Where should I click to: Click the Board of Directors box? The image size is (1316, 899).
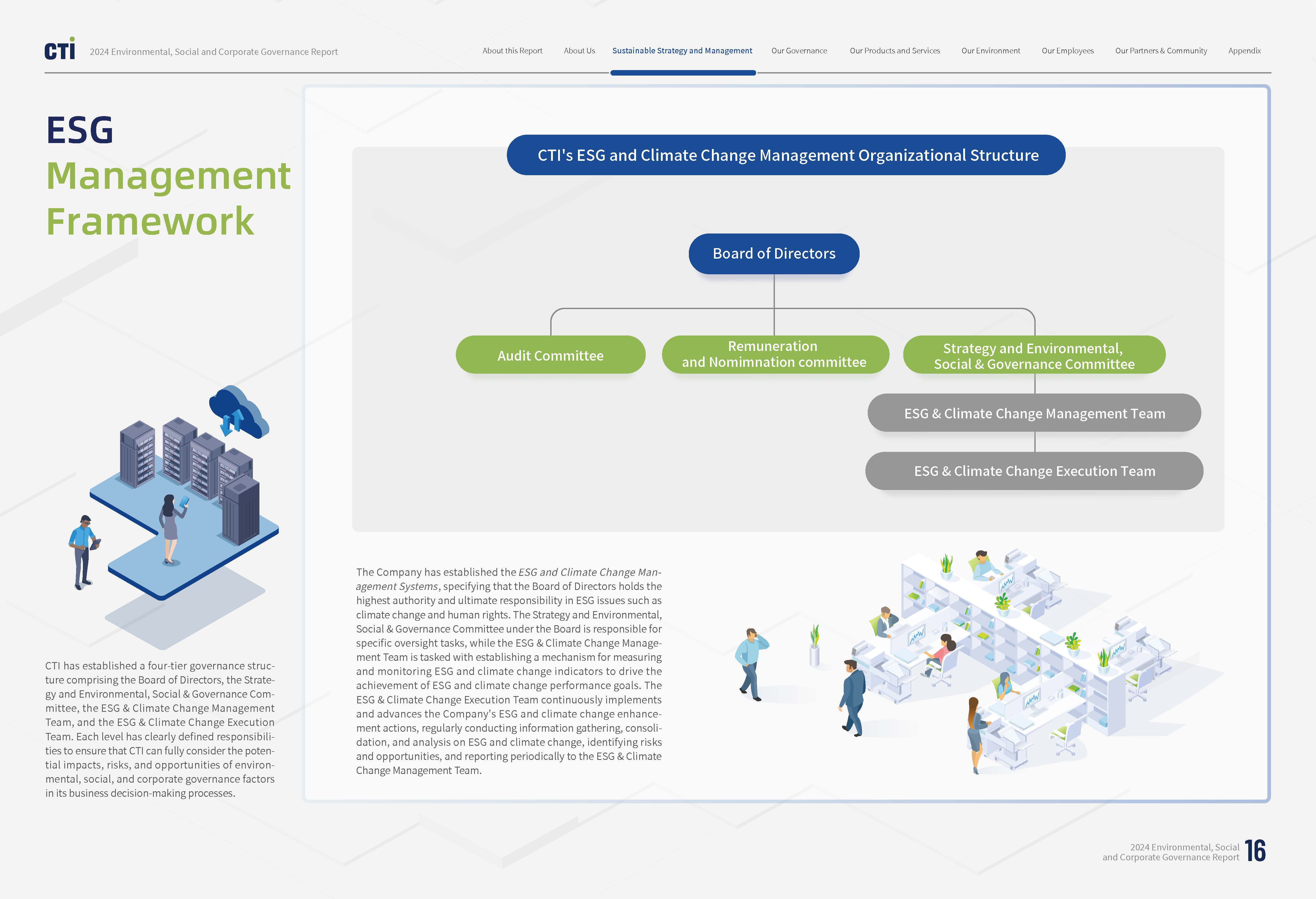[x=774, y=254]
